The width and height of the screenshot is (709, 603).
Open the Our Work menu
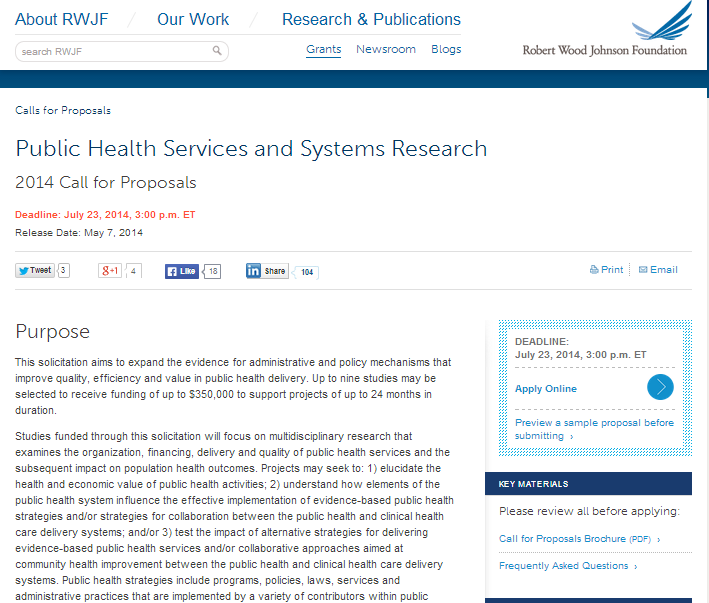pyautogui.click(x=193, y=19)
